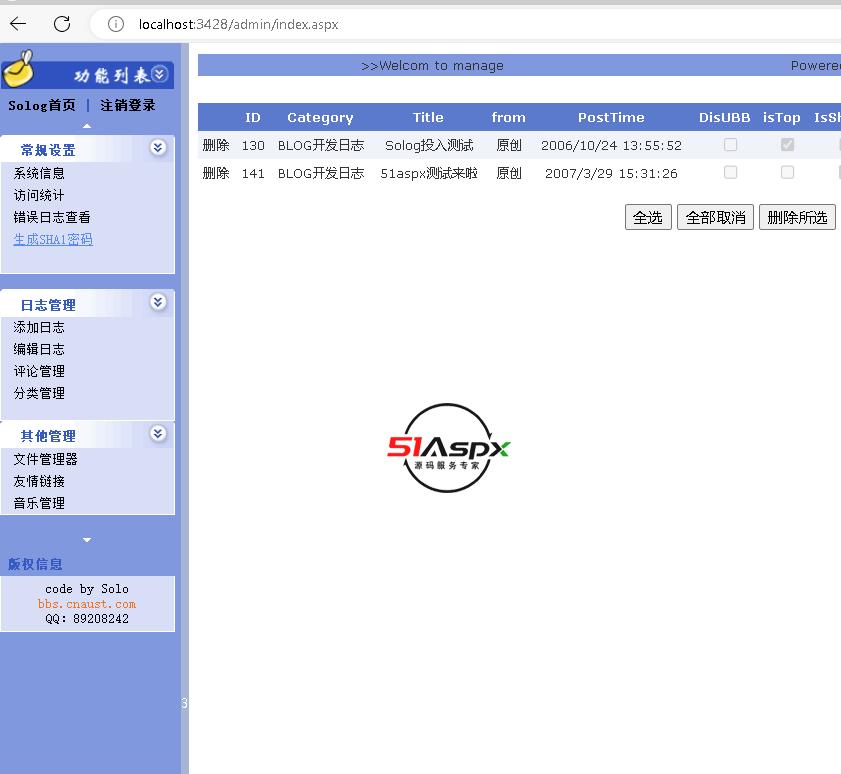Reload the page with the refresh icon

coord(62,24)
